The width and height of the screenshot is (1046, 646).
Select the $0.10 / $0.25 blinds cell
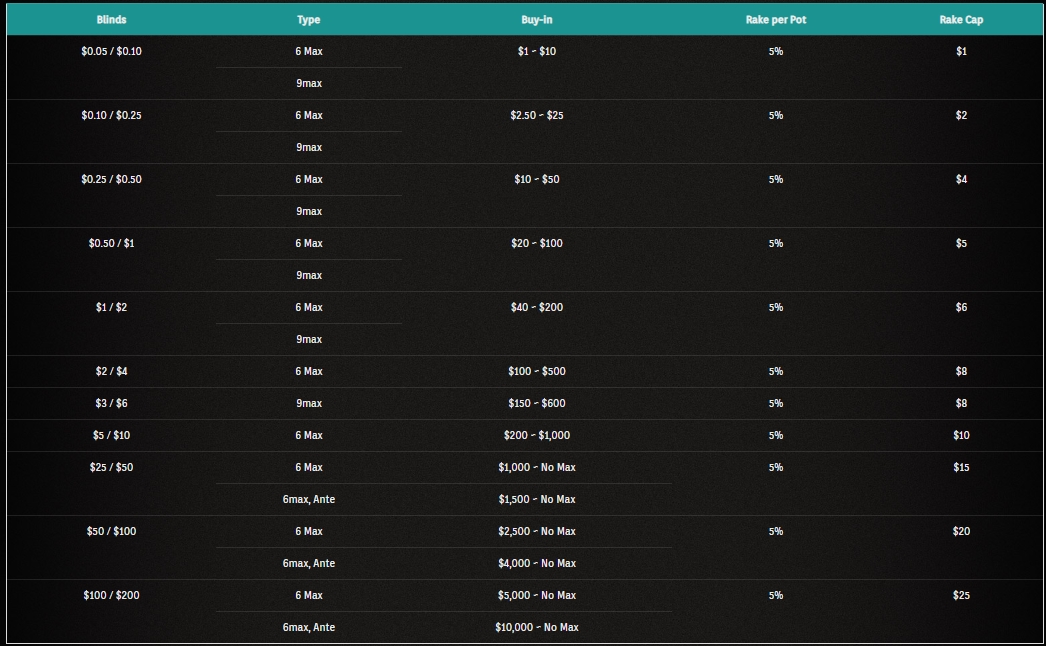(111, 115)
